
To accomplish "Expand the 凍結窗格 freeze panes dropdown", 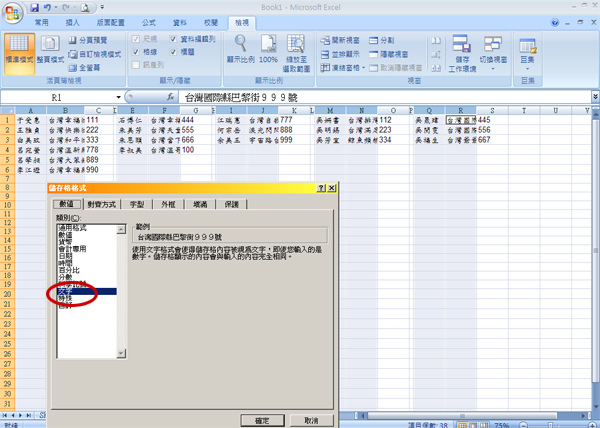I will (363, 68).
